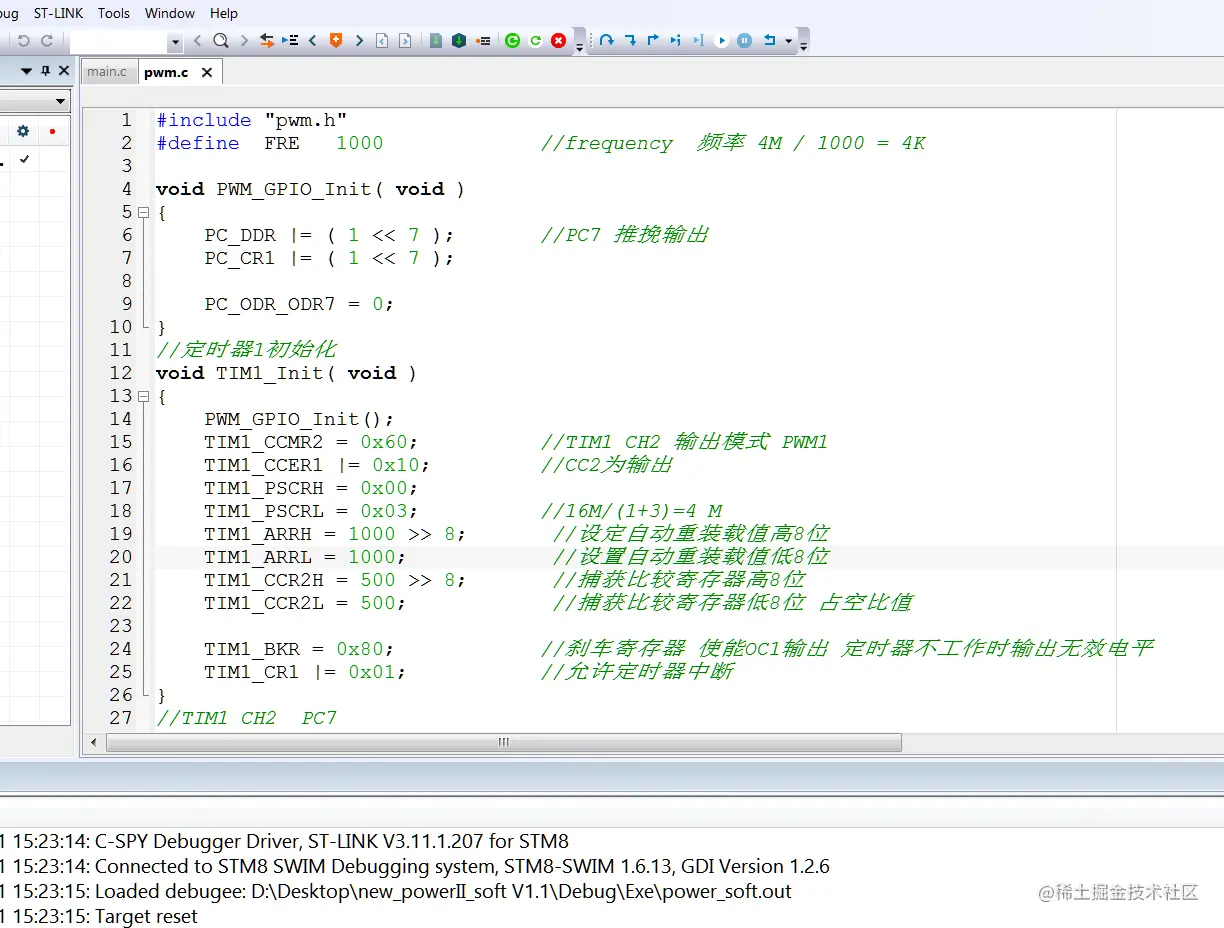Image resolution: width=1224 pixels, height=928 pixels.
Task: Collapse the TIM1_Init function fold at line 13
Action: tap(143, 396)
